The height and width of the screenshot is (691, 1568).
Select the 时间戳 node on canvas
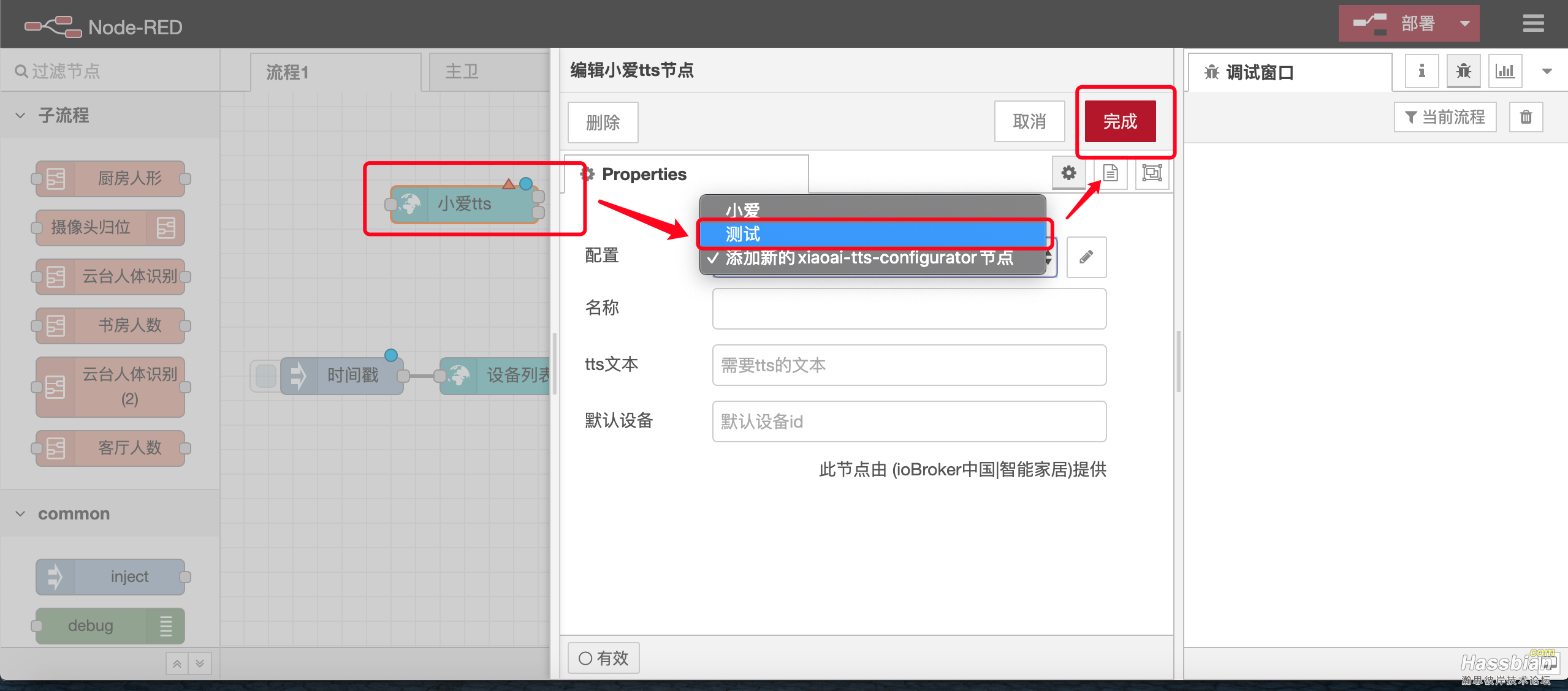pyautogui.click(x=342, y=376)
